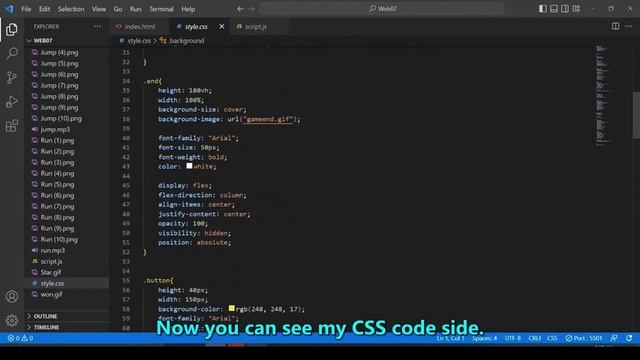Viewport: 640px width, 360px height.
Task: Toggle the secondary side bar layout icon
Action: 565,9
